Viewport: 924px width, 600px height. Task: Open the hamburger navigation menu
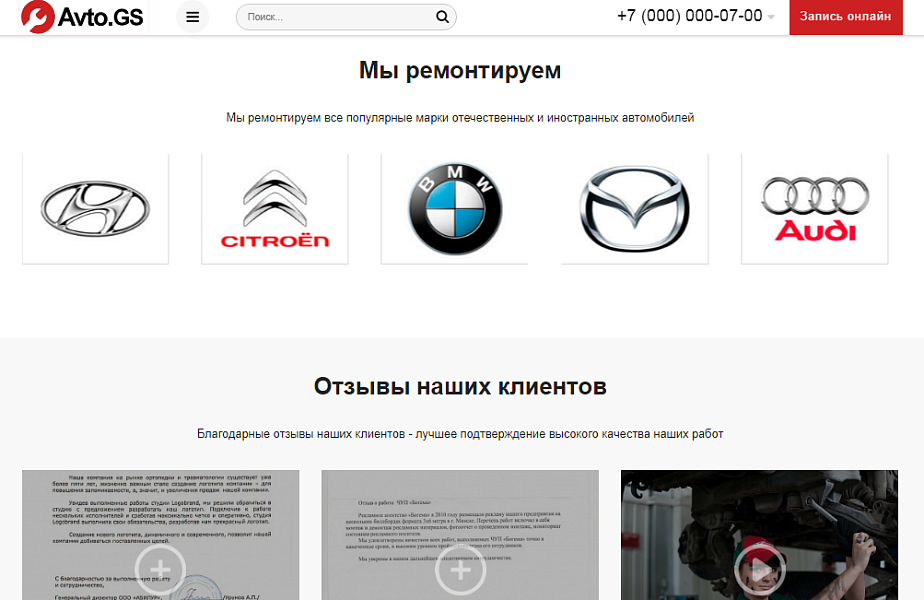192,16
